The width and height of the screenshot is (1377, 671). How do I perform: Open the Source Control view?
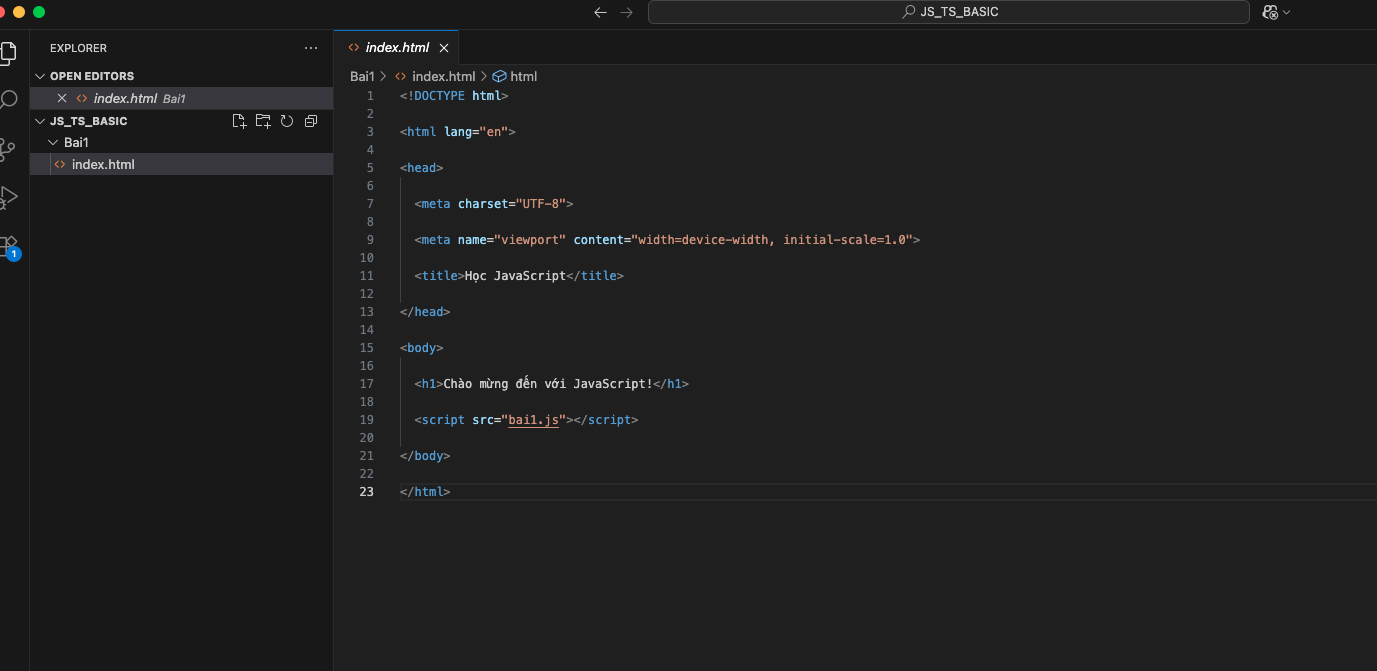point(8,149)
